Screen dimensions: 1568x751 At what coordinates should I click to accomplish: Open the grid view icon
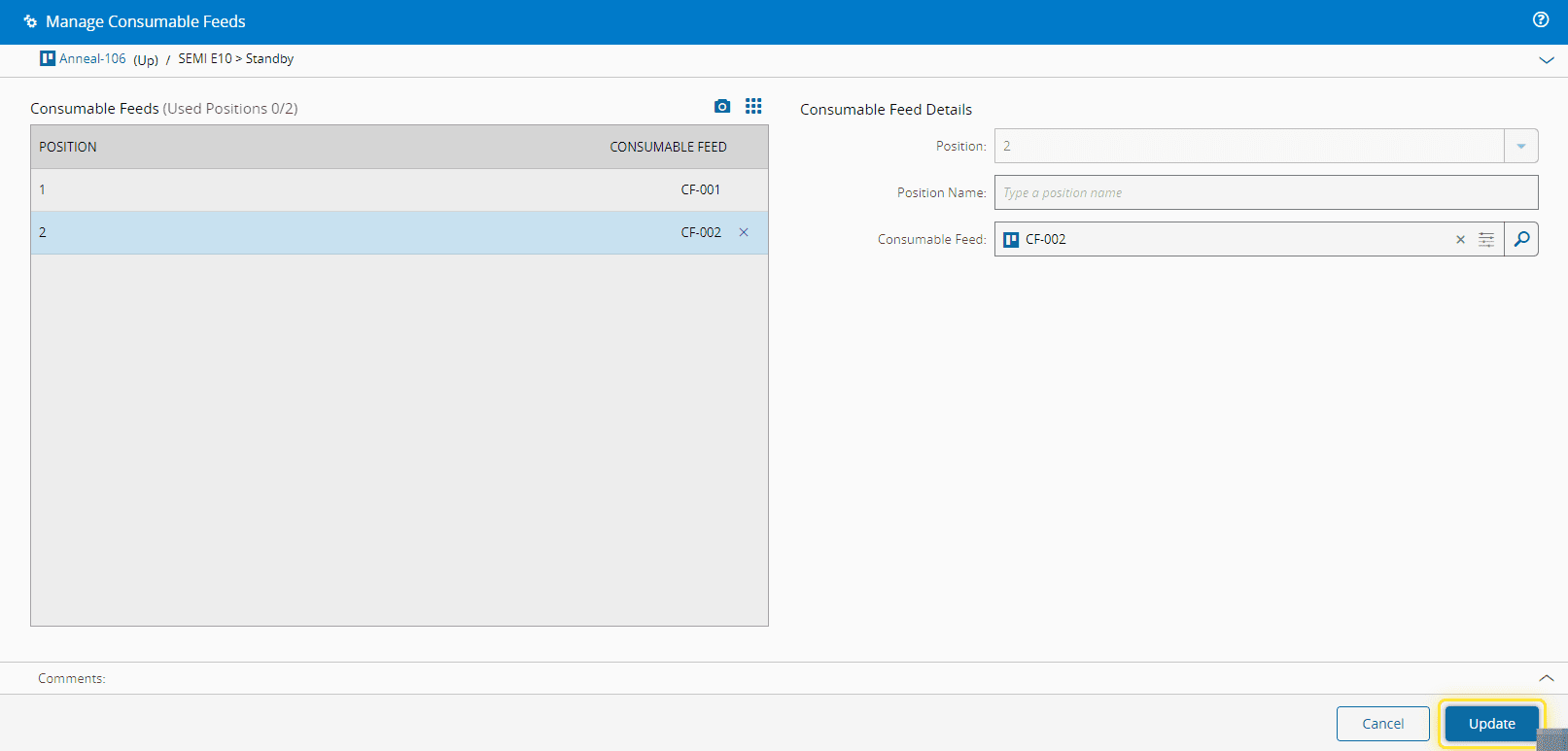click(x=753, y=107)
